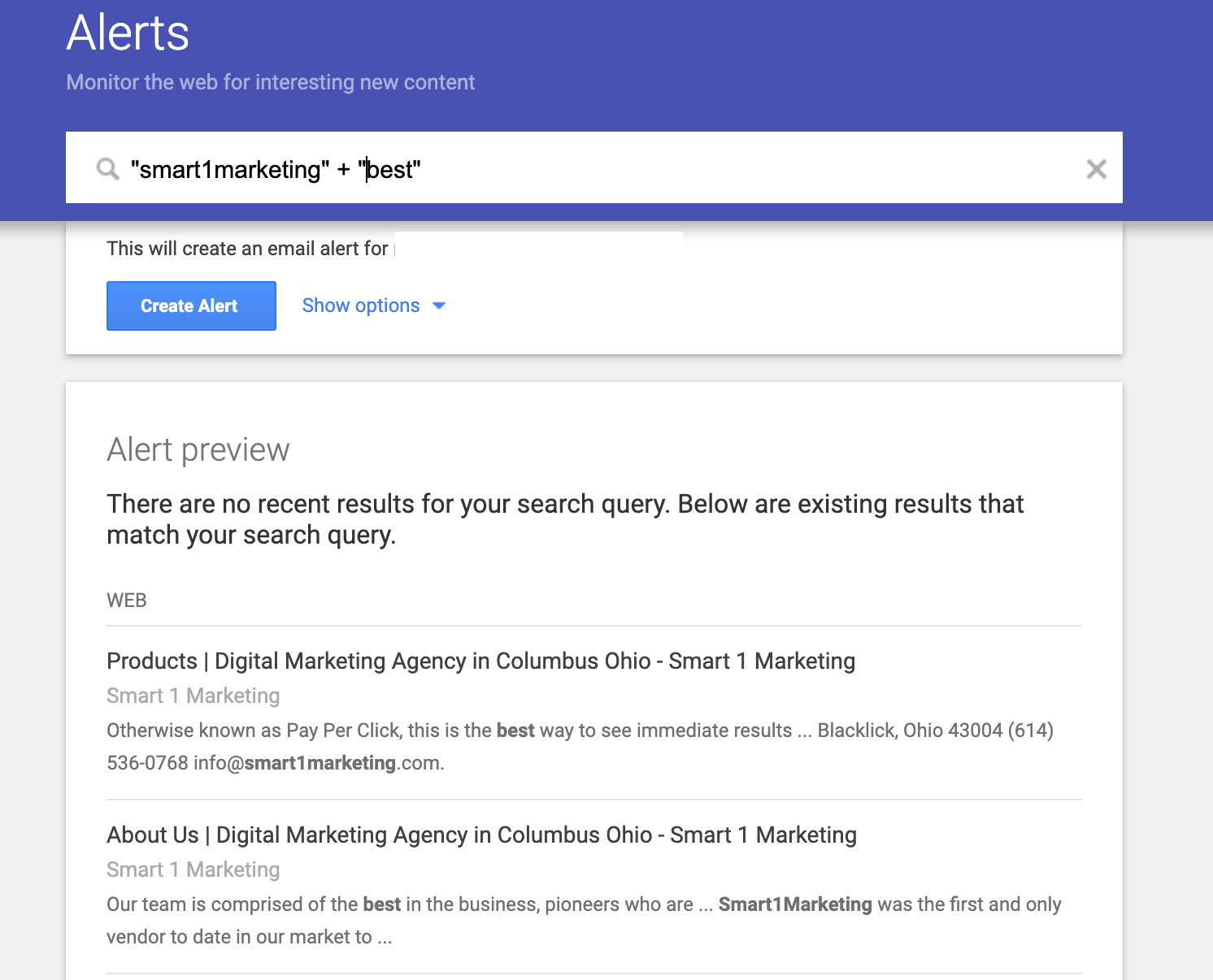The image size is (1213, 980).
Task: Click the Alert preview heading
Action: click(198, 449)
